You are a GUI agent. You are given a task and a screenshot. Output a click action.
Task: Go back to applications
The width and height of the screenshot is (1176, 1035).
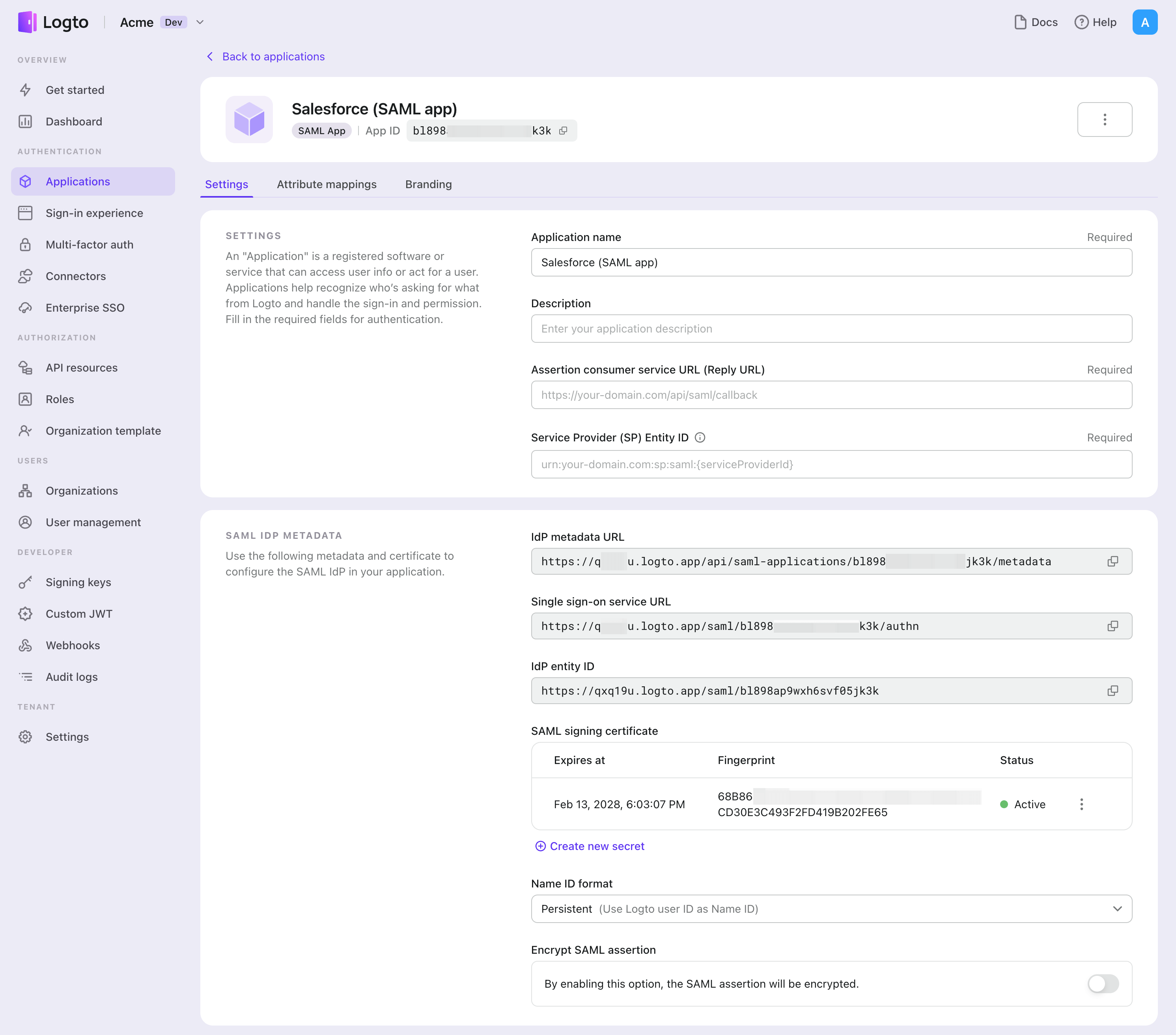point(266,56)
